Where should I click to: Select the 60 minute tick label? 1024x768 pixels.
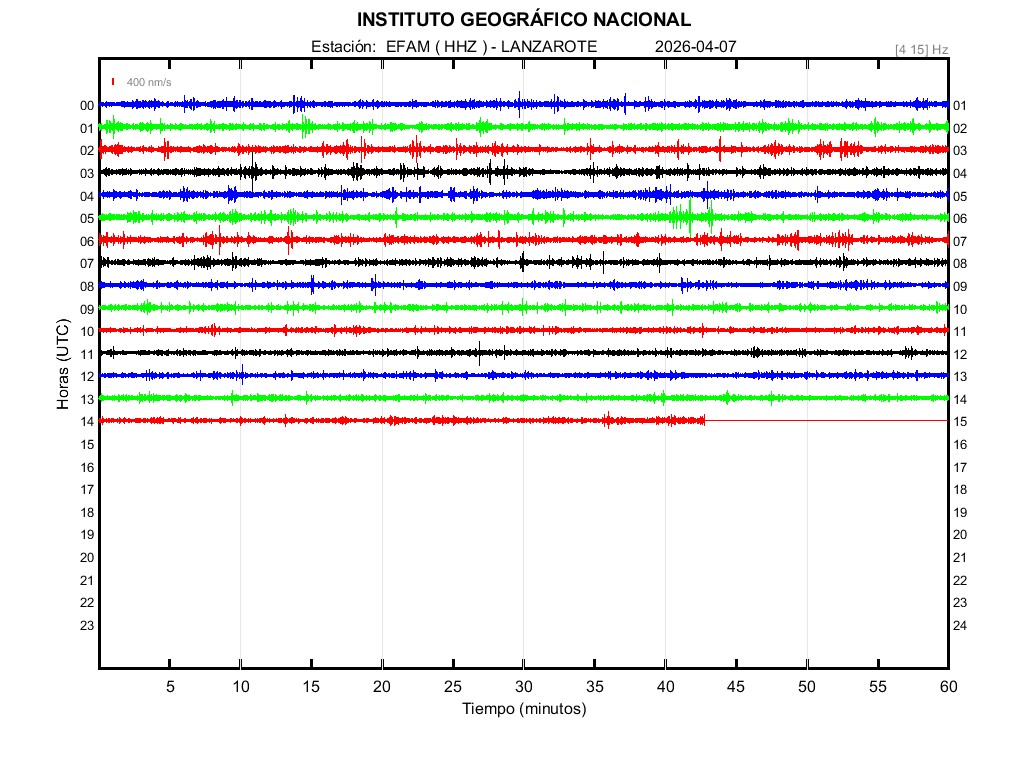click(947, 687)
